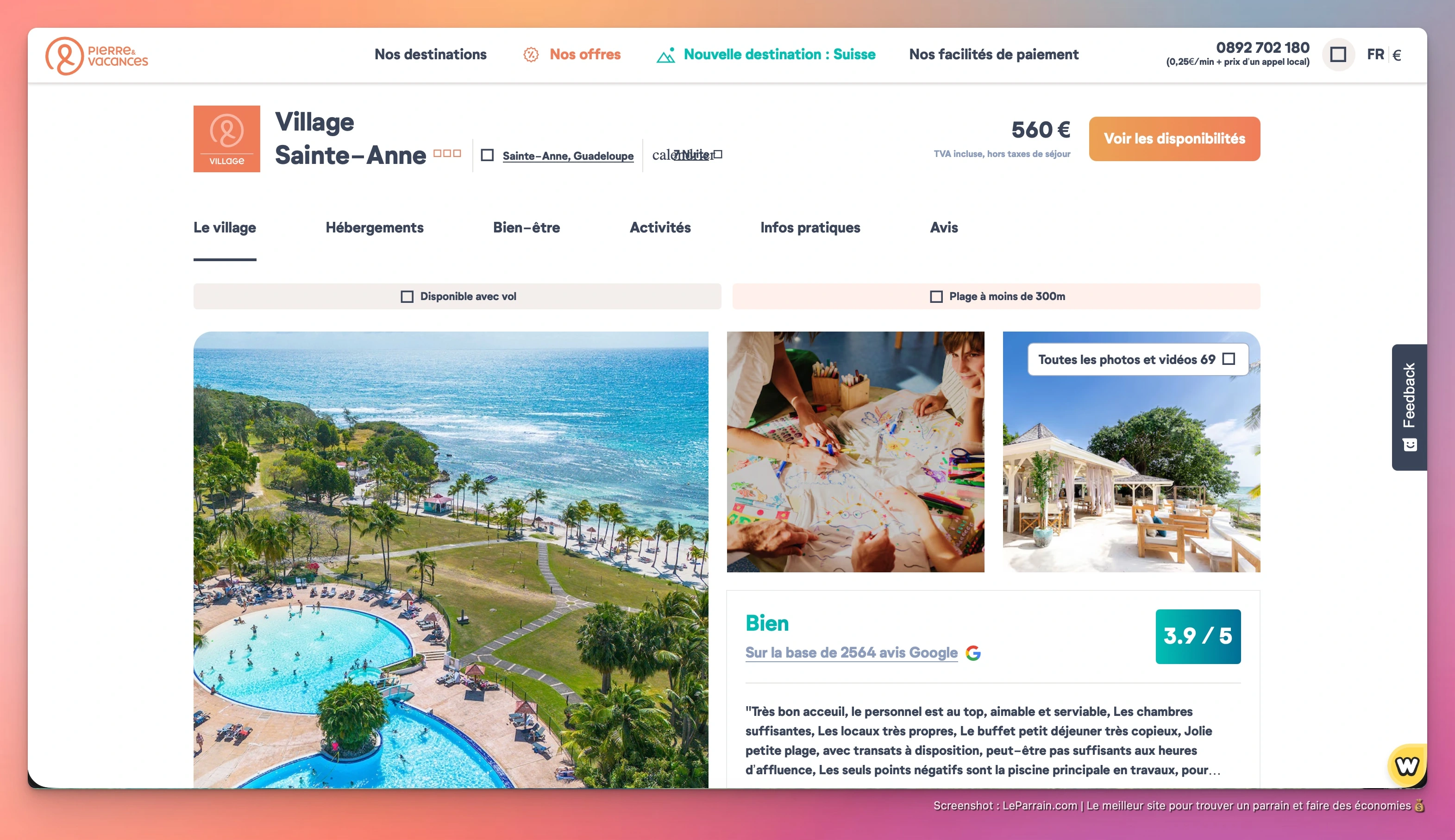Open the children drawing photo thumbnail
Image resolution: width=1455 pixels, height=840 pixels.
click(x=855, y=452)
